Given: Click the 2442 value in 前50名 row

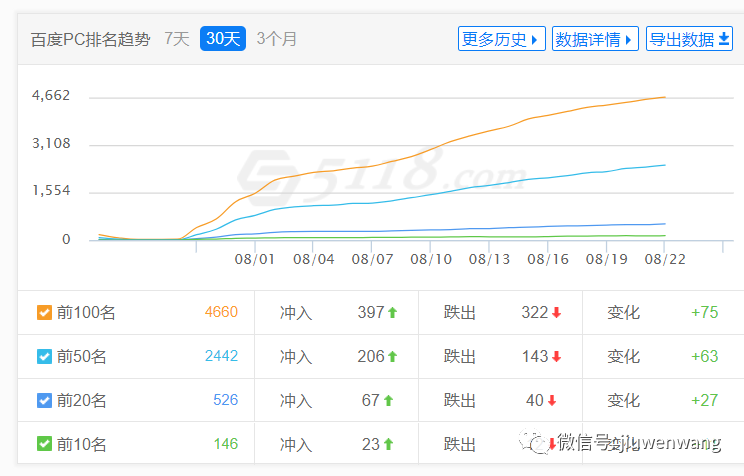Looking at the screenshot, I should point(221,356).
